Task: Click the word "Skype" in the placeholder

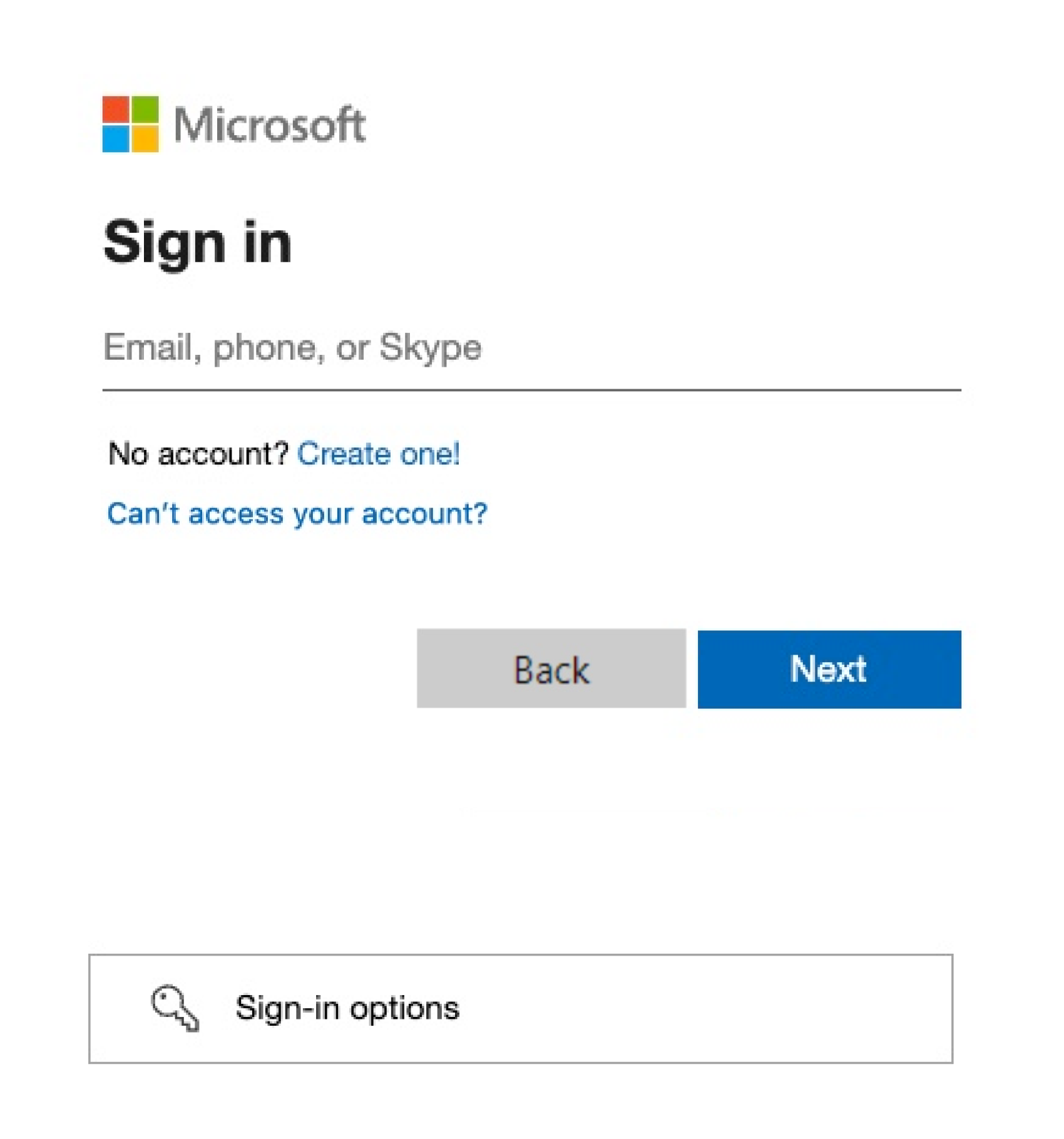Action: [x=430, y=348]
